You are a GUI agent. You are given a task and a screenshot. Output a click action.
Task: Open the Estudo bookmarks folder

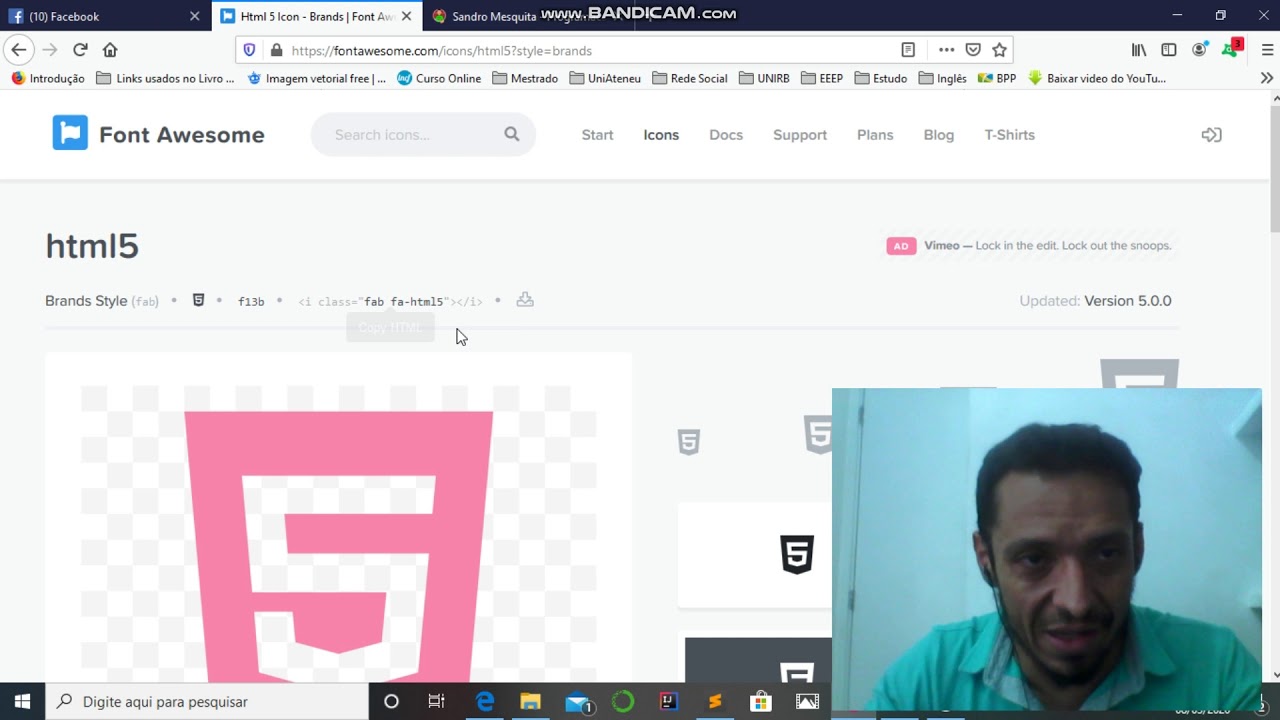click(881, 78)
